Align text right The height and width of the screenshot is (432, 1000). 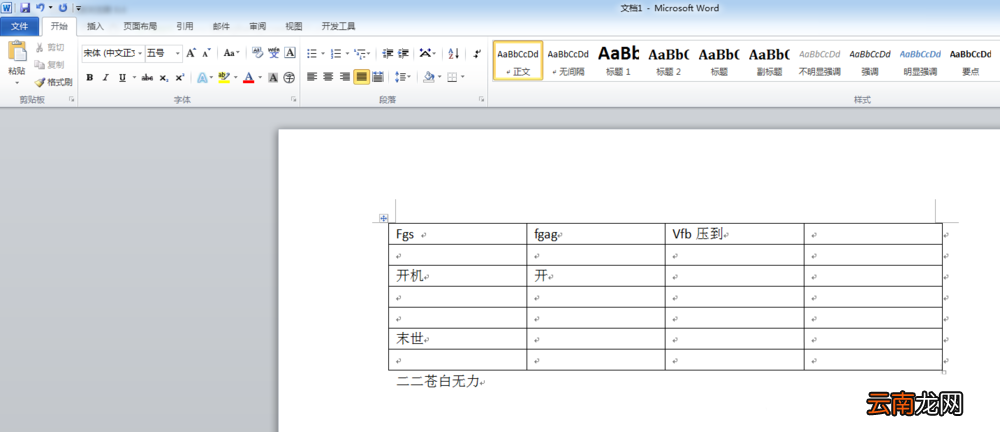(345, 77)
